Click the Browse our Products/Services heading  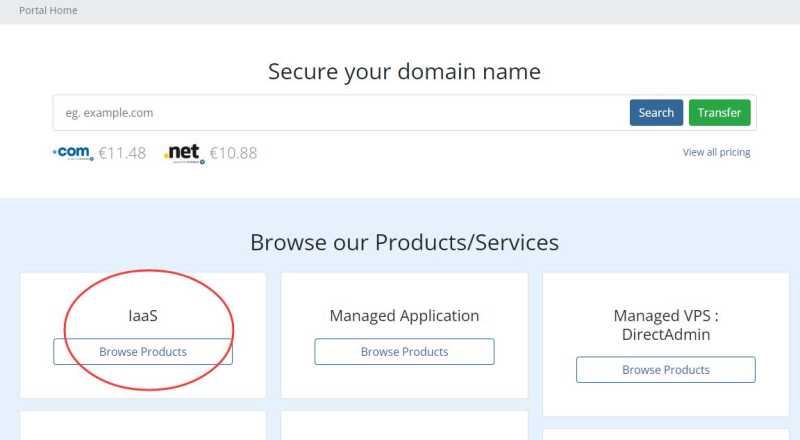405,242
